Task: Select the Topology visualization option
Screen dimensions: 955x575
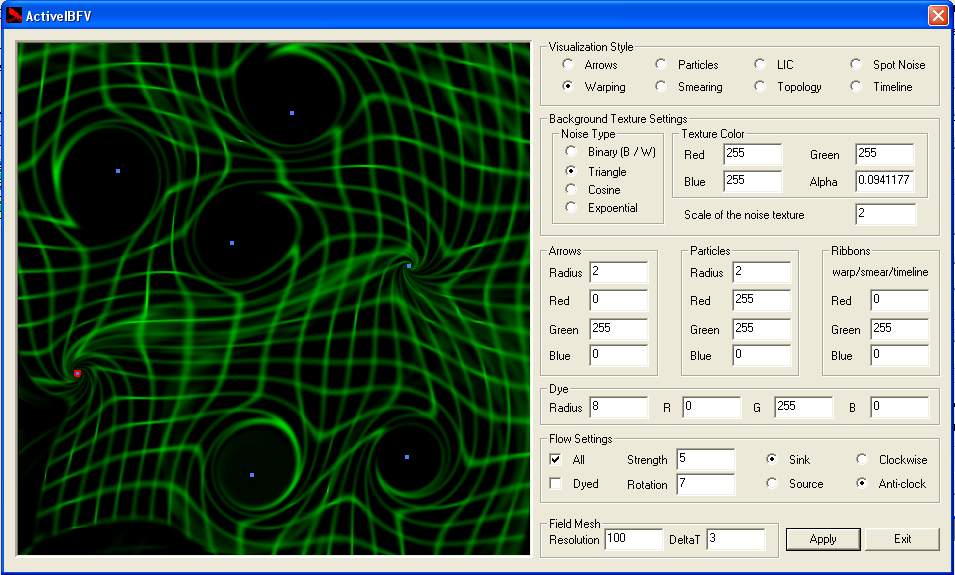Action: tap(760, 87)
